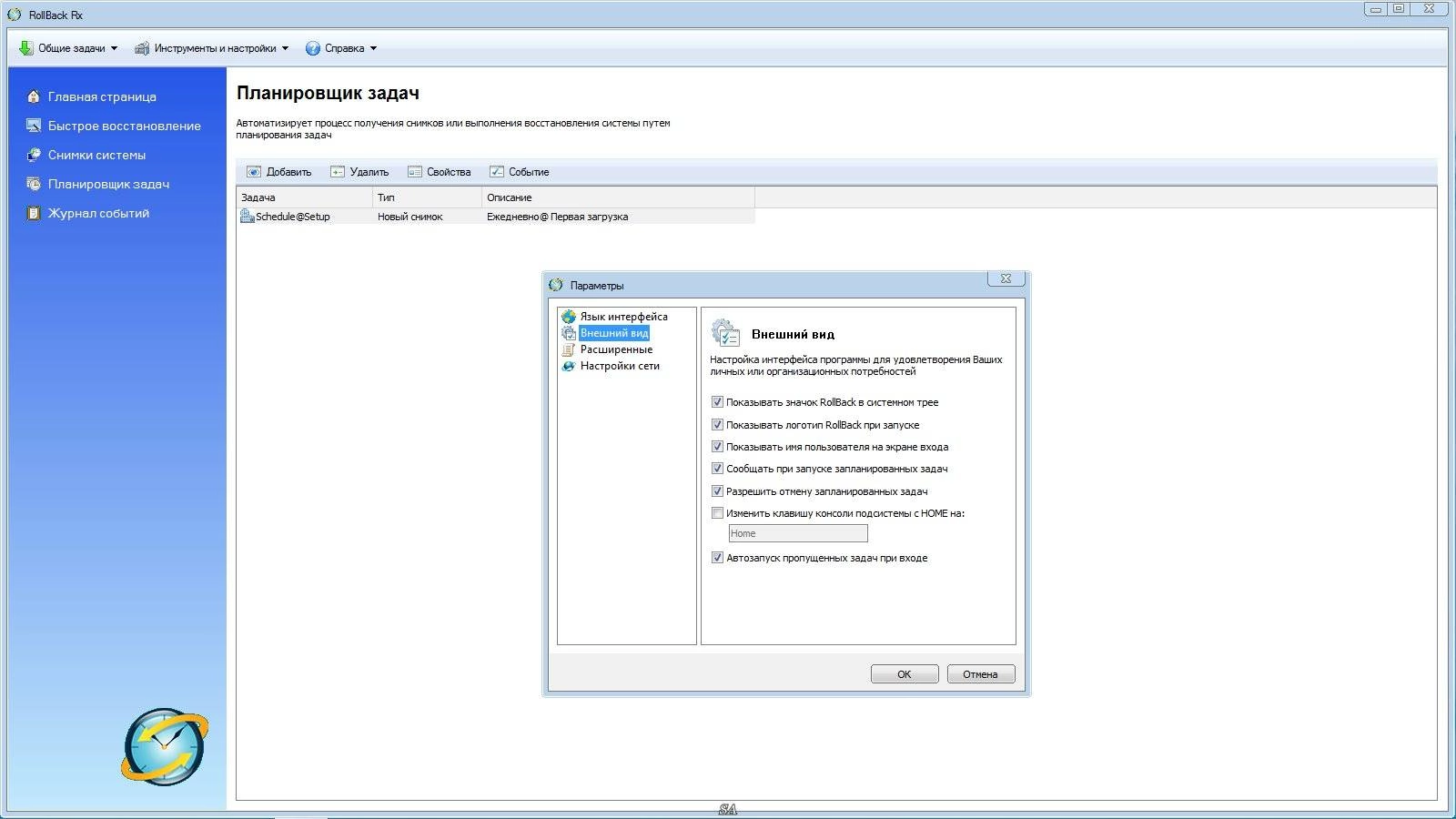Open Журнал событий page
Viewport: 1456px width, 819px height.
click(x=98, y=213)
